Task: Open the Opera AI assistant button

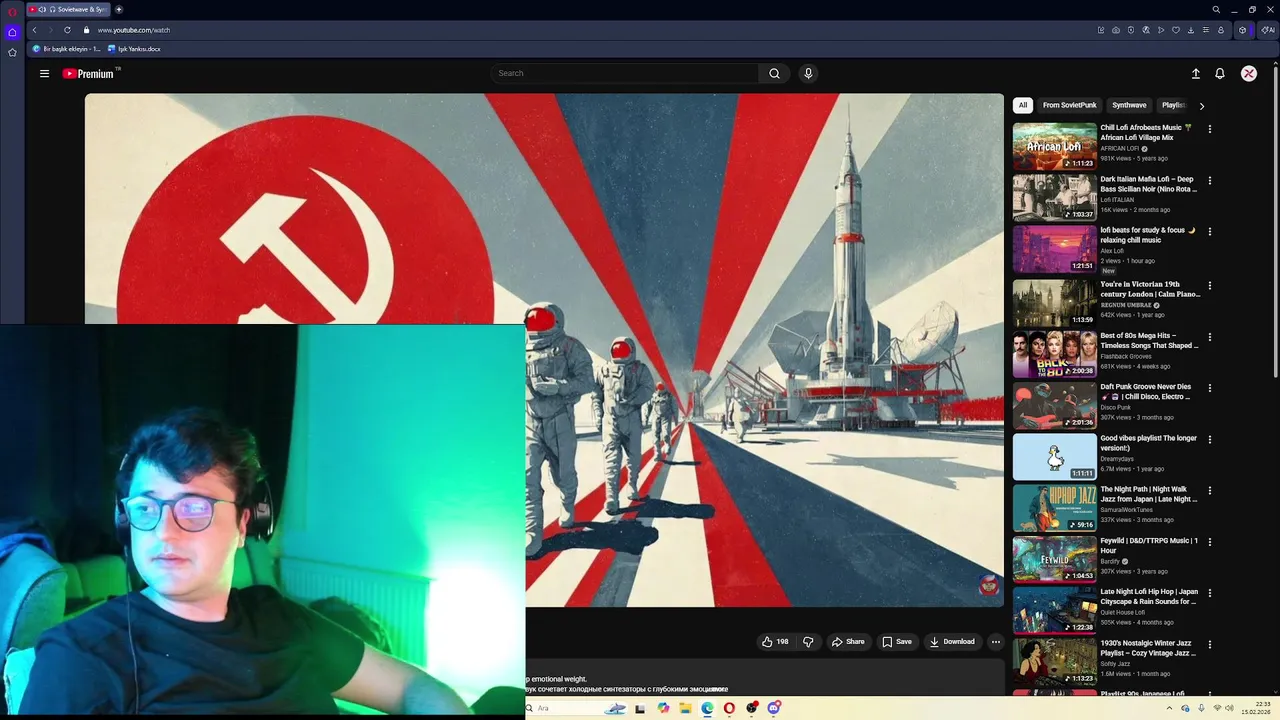Action: coord(1270,30)
